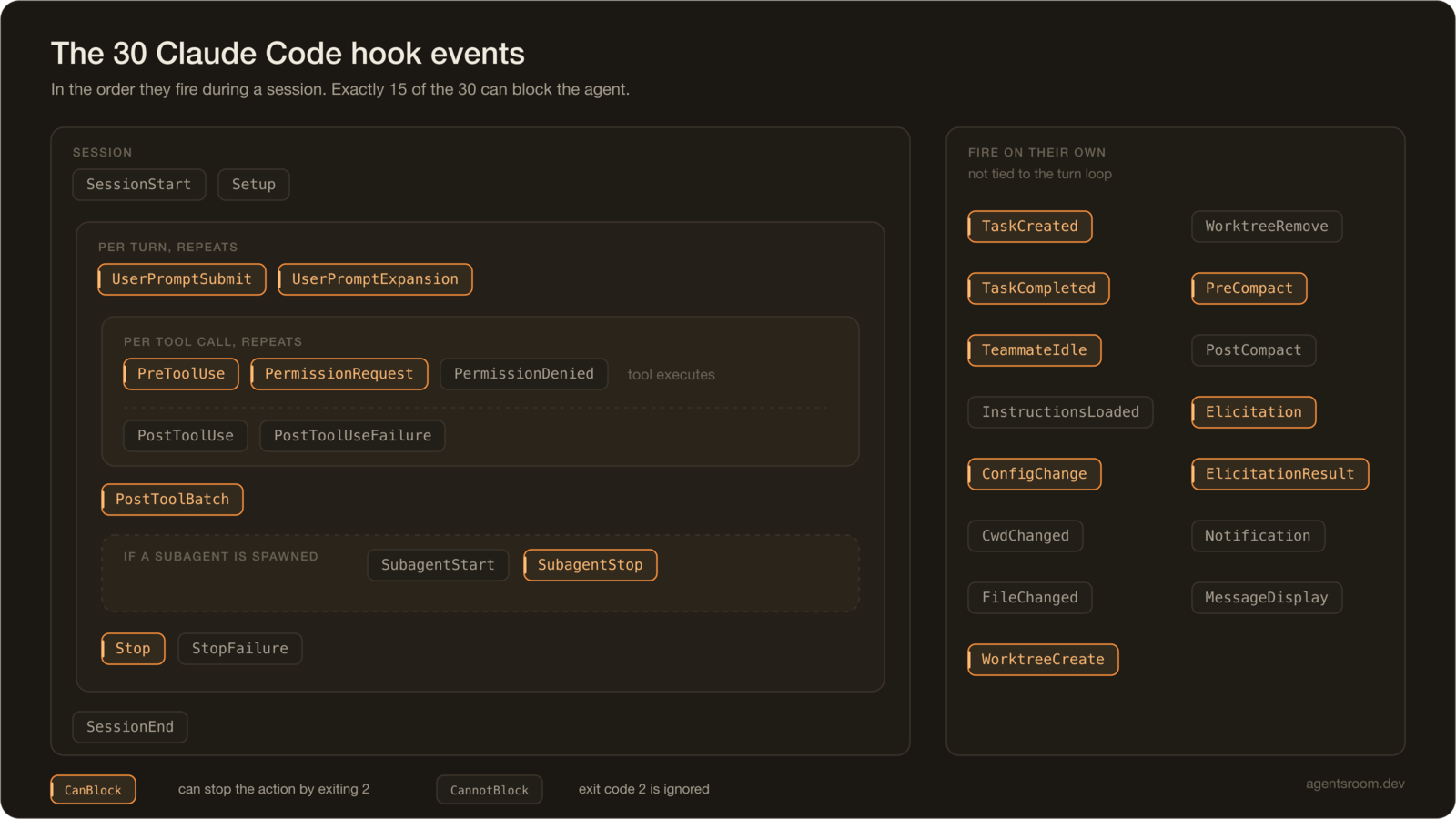Screen dimensions: 1456x819
Task: Click the PostToolUseFailure chip
Action: (x=353, y=436)
